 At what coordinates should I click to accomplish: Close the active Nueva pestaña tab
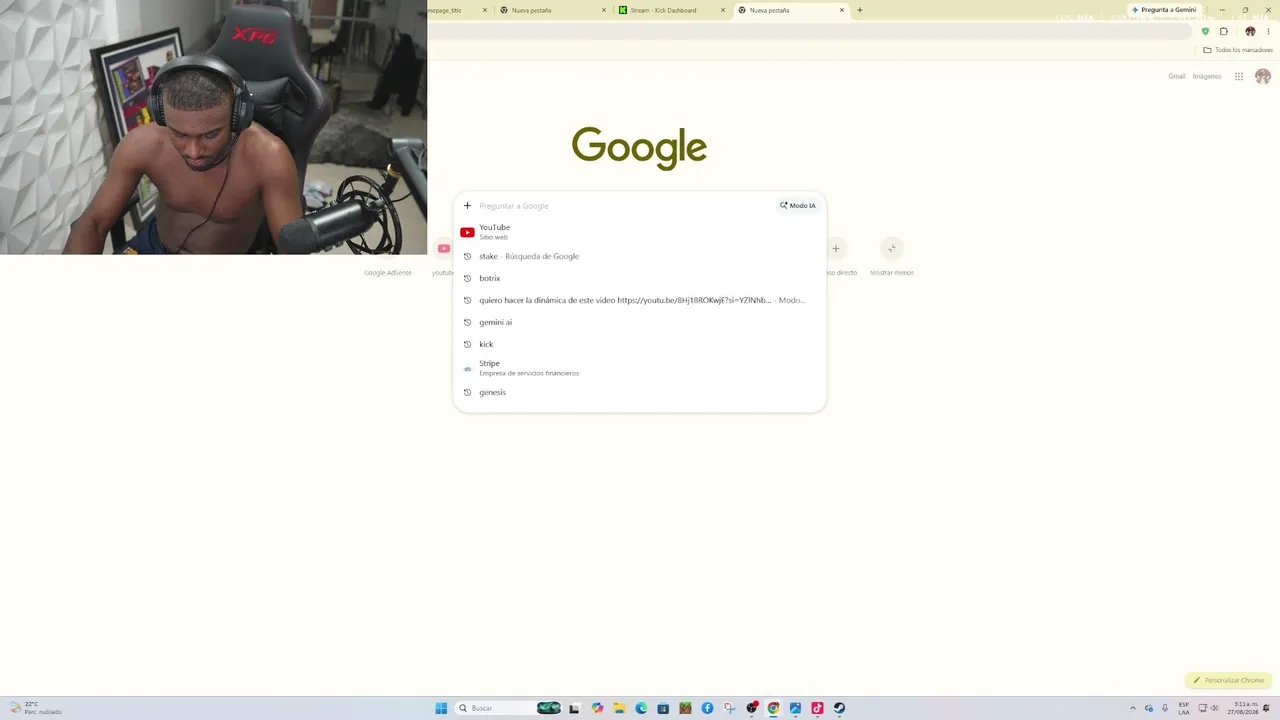pyautogui.click(x=842, y=10)
